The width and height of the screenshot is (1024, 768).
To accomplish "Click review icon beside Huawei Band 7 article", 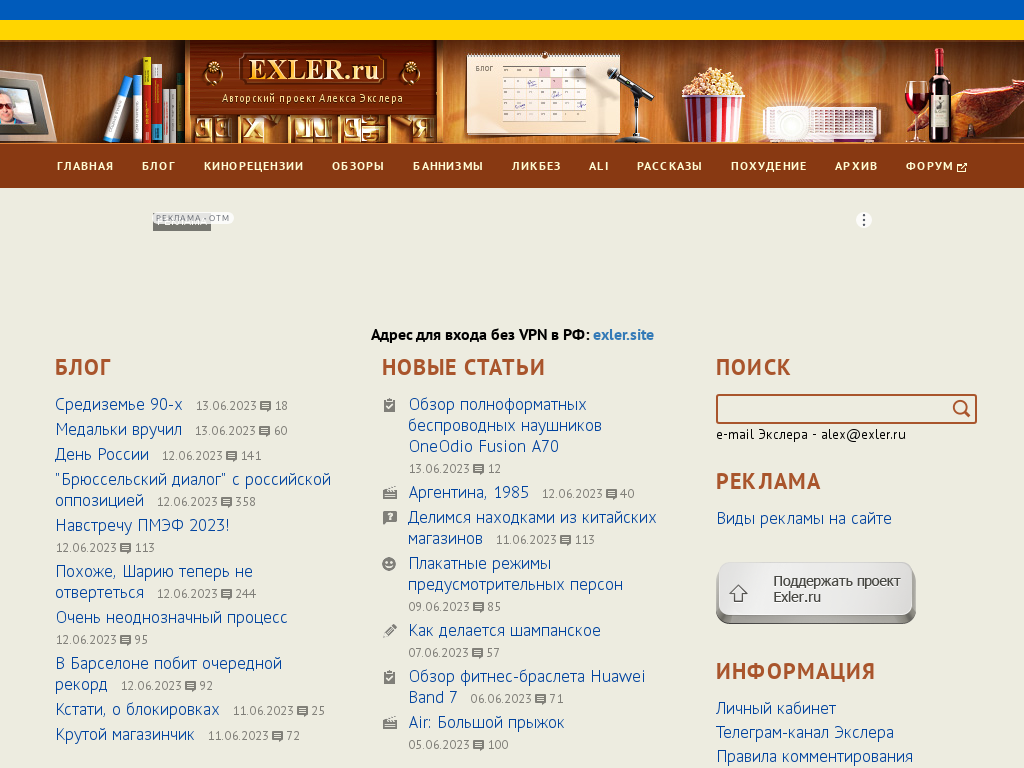I will click(x=389, y=677).
